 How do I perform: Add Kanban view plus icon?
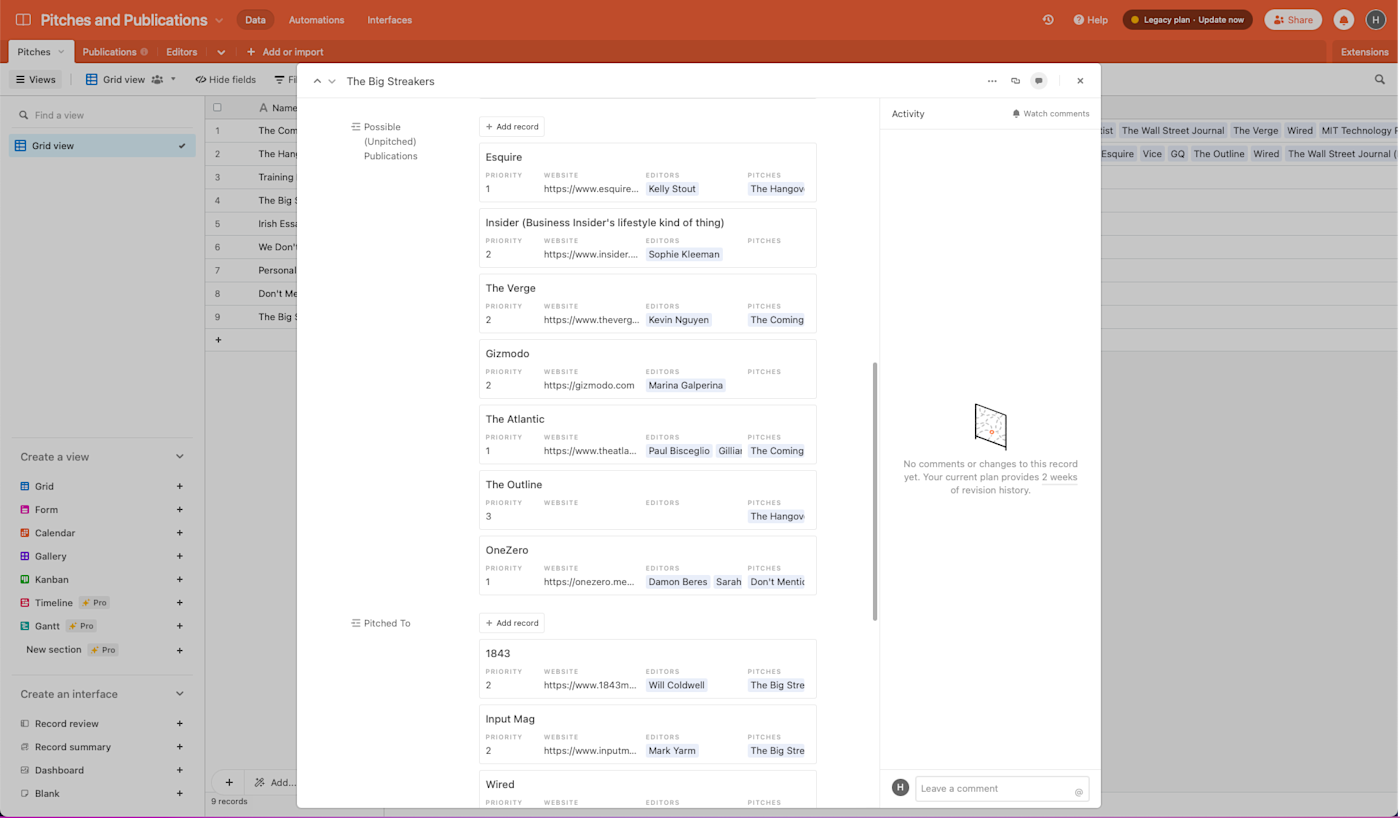tap(180, 579)
